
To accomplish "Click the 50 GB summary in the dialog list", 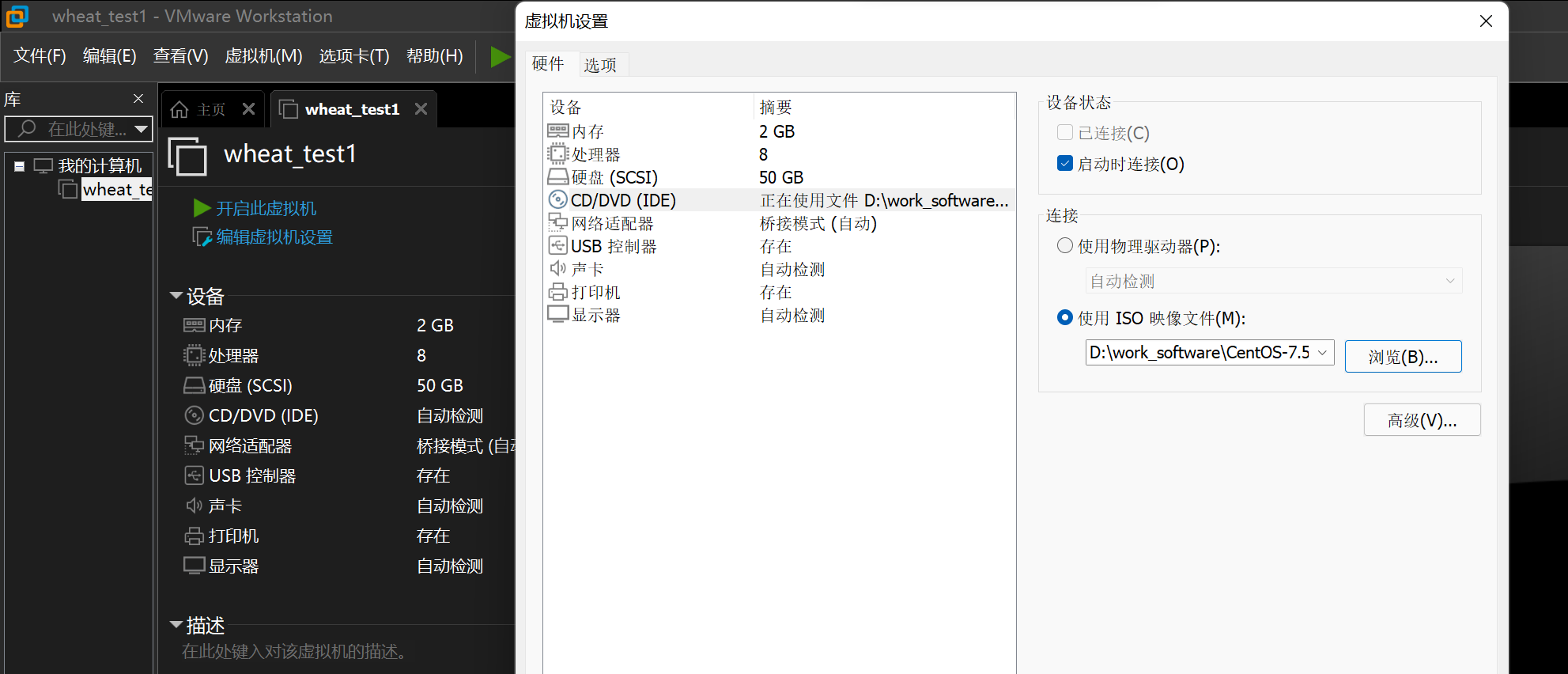I will click(x=781, y=177).
